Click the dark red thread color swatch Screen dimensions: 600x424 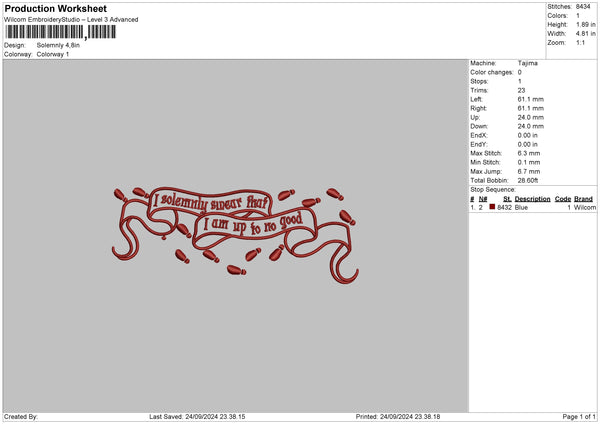(x=492, y=207)
